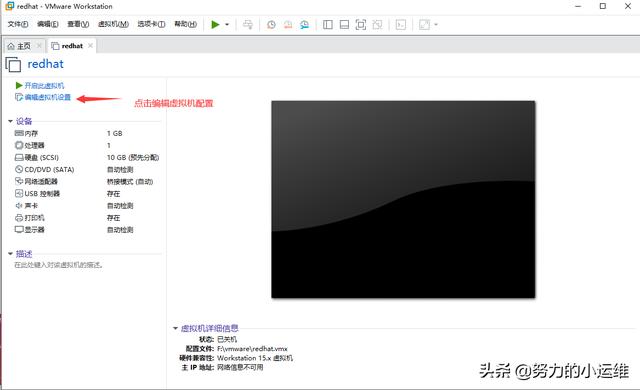Select the 内存 memory device row
This screenshot has height=390, width=640.
click(x=87, y=133)
